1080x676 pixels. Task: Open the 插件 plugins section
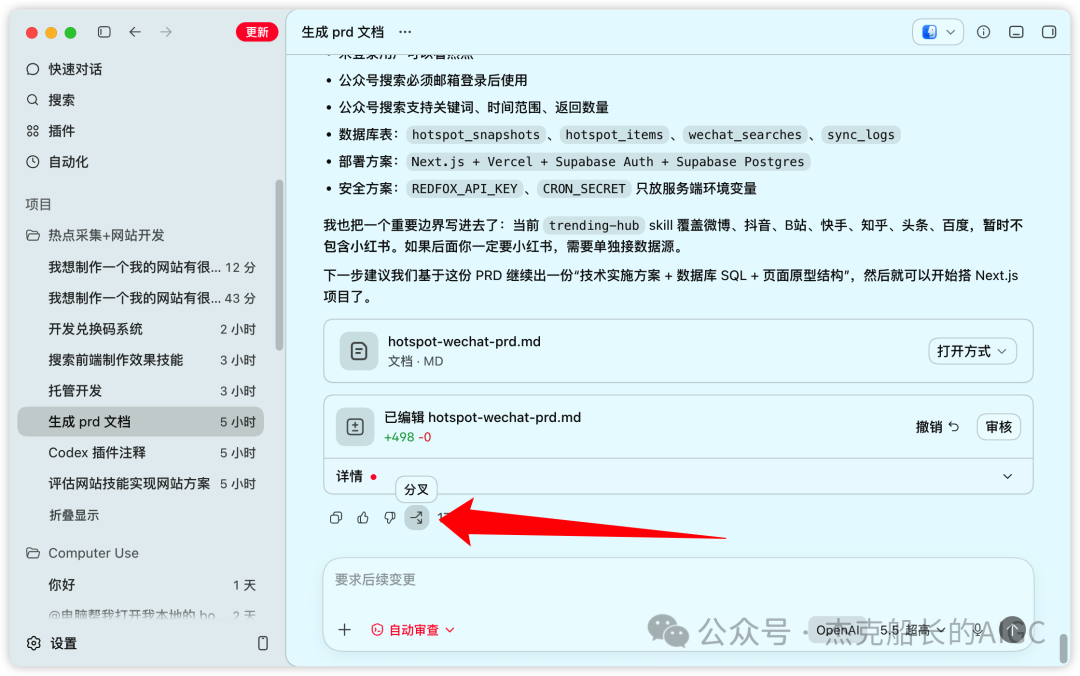(61, 131)
